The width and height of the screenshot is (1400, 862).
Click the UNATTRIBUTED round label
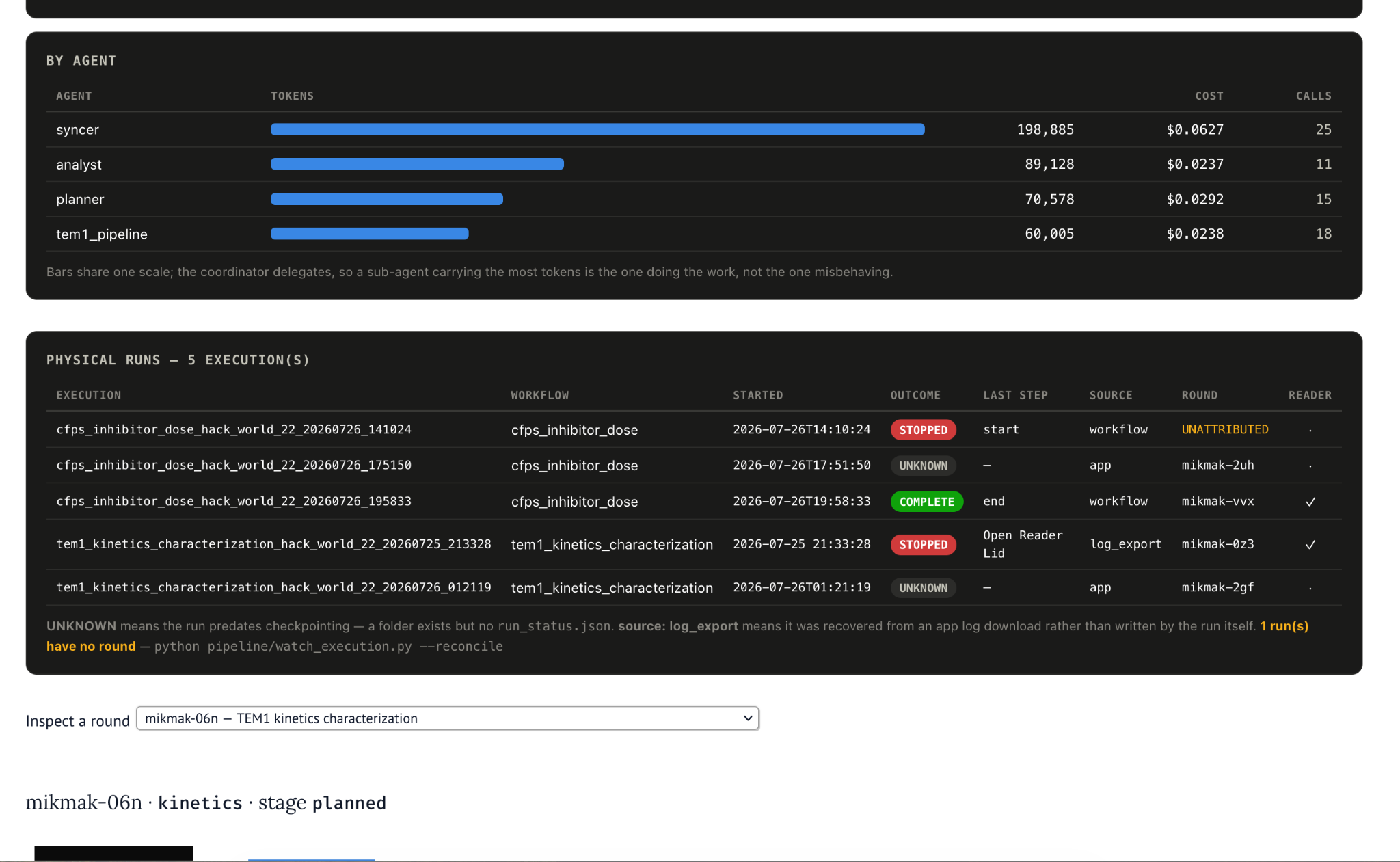click(x=1225, y=429)
